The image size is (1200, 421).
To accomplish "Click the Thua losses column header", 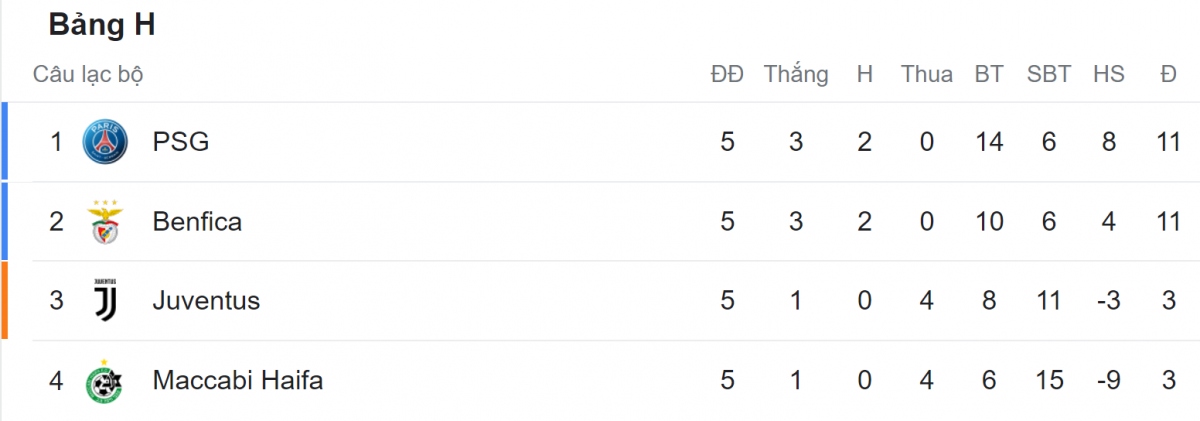I will coord(926,74).
